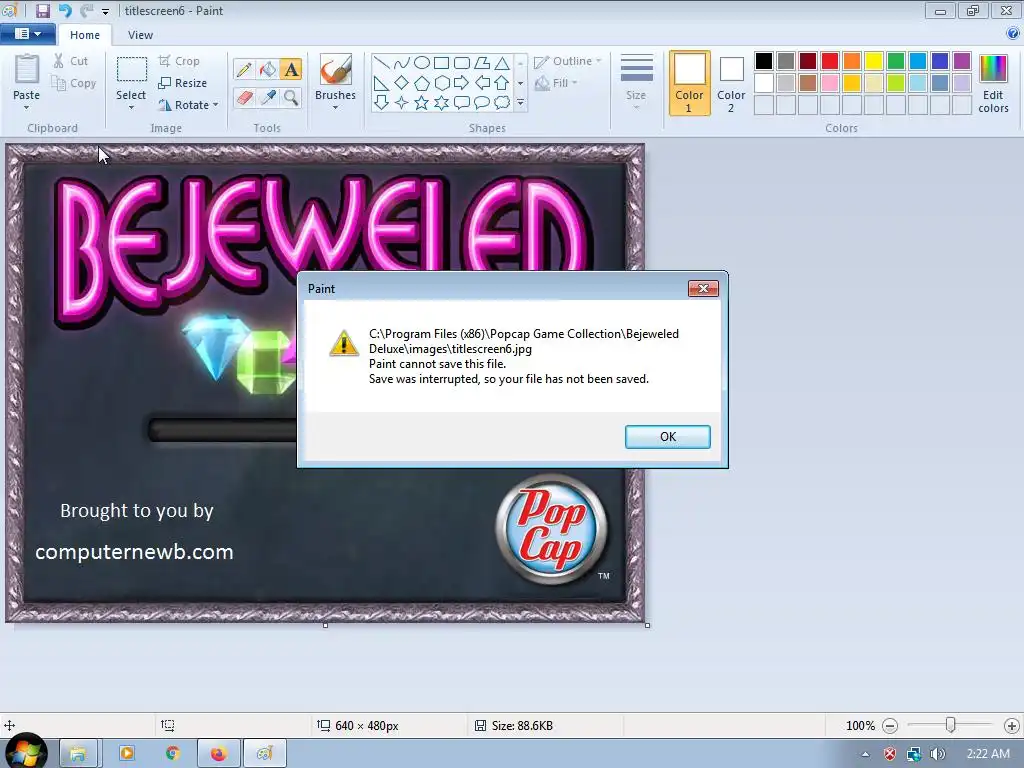Switch to the Home ribbon tab

point(85,35)
